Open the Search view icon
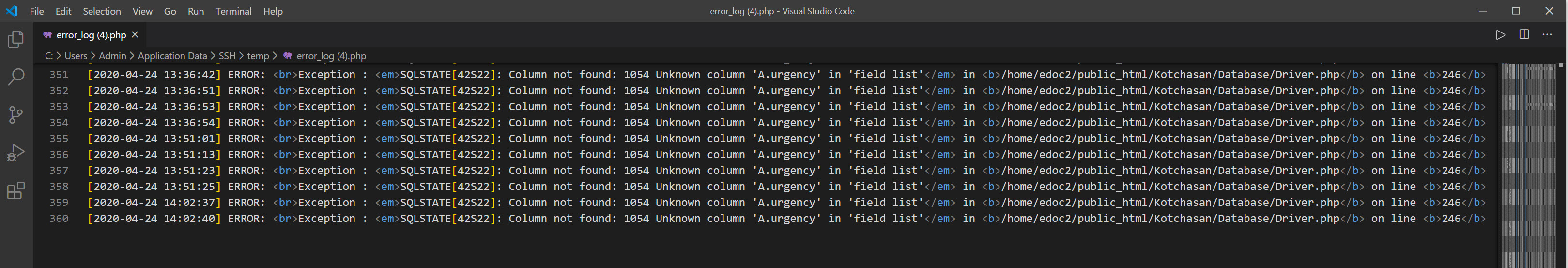This screenshot has width=1568, height=268. click(16, 78)
